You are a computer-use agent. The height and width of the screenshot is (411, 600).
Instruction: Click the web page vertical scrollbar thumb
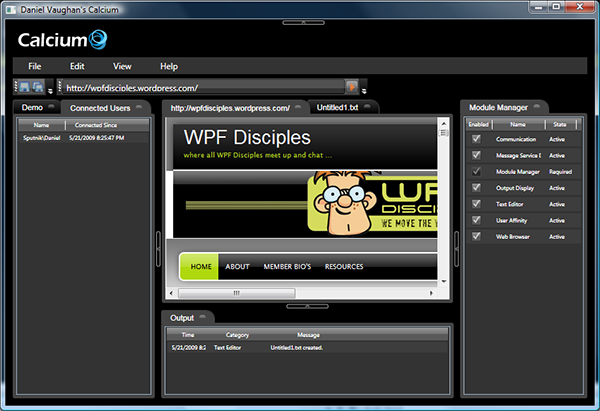[443, 133]
